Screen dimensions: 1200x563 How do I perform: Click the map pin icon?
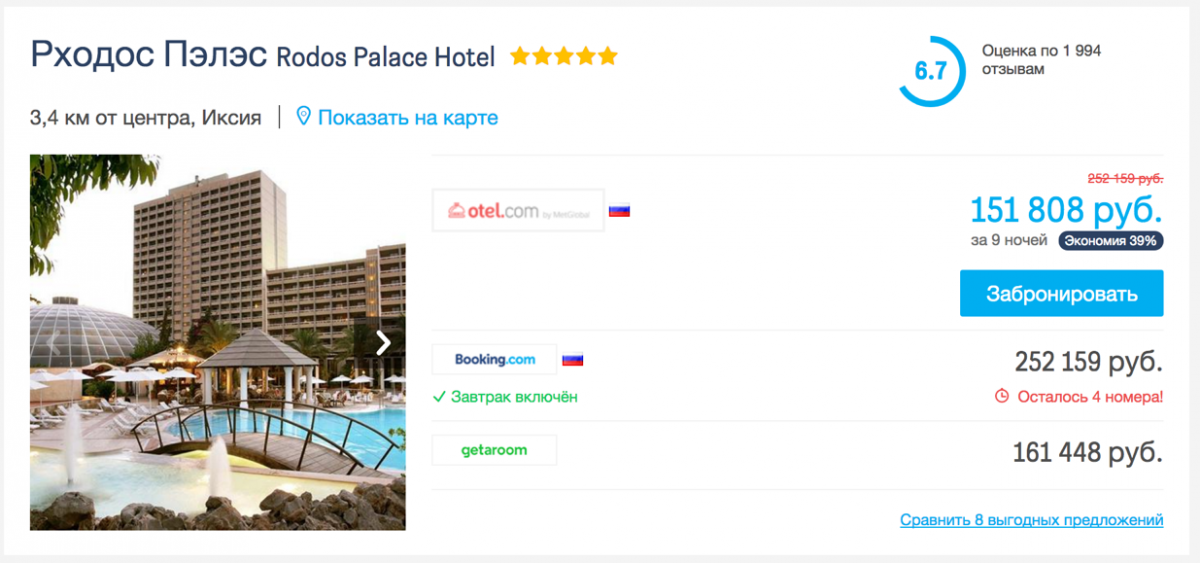(x=304, y=117)
